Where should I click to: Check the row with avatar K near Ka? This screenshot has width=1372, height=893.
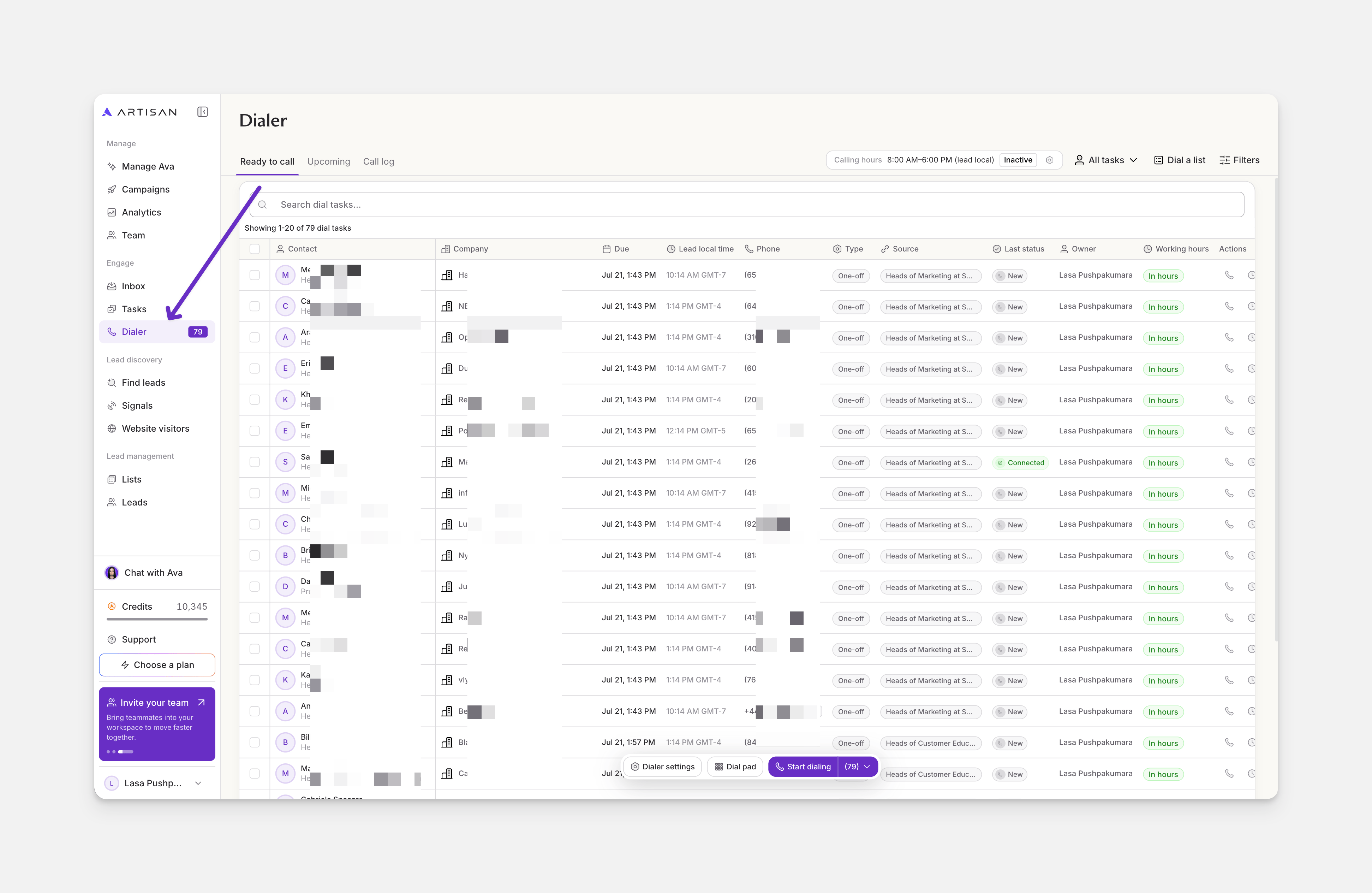(255, 680)
